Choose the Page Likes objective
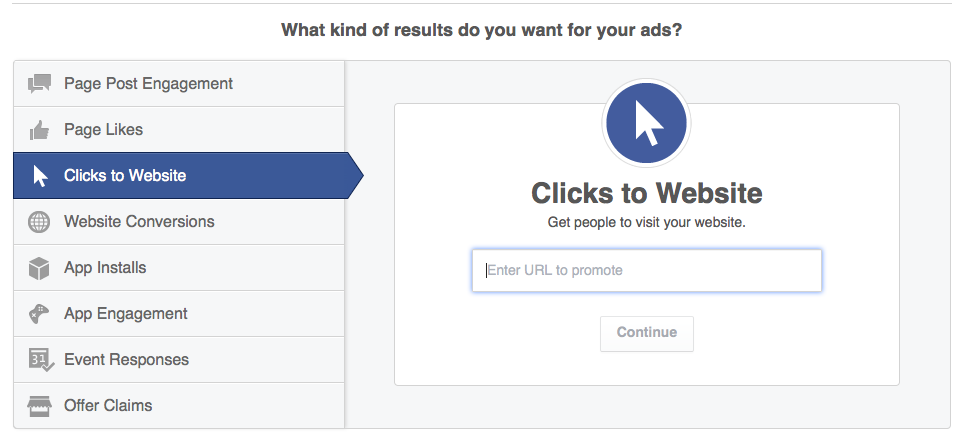Viewport: 977px width, 445px height. pos(179,130)
